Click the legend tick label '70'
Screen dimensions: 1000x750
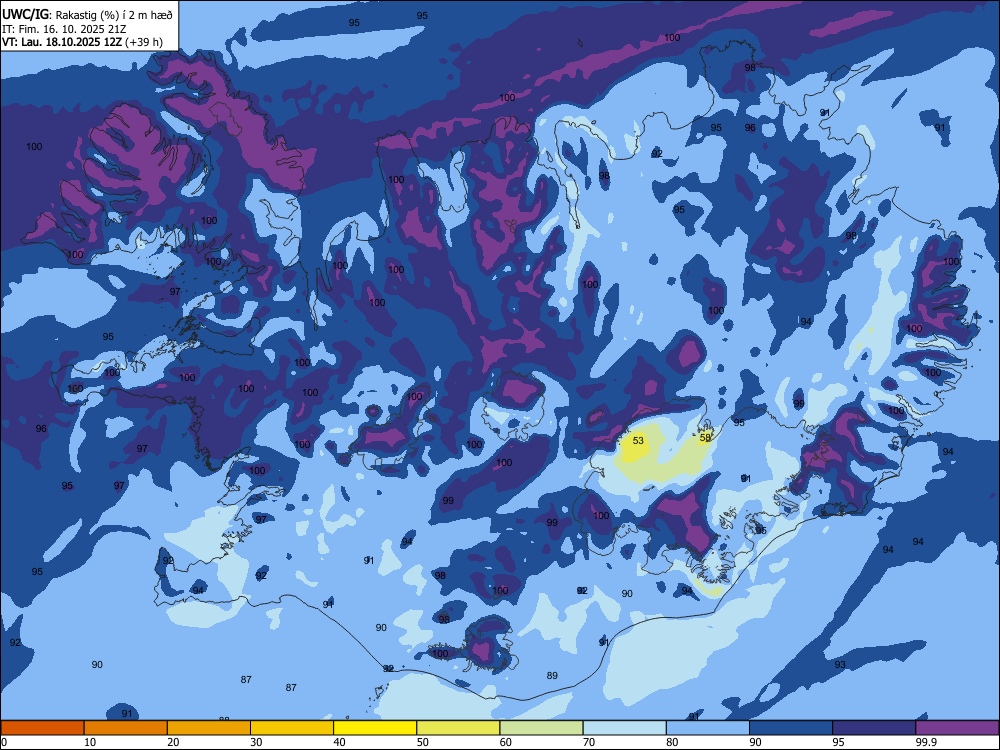pyautogui.click(x=589, y=742)
